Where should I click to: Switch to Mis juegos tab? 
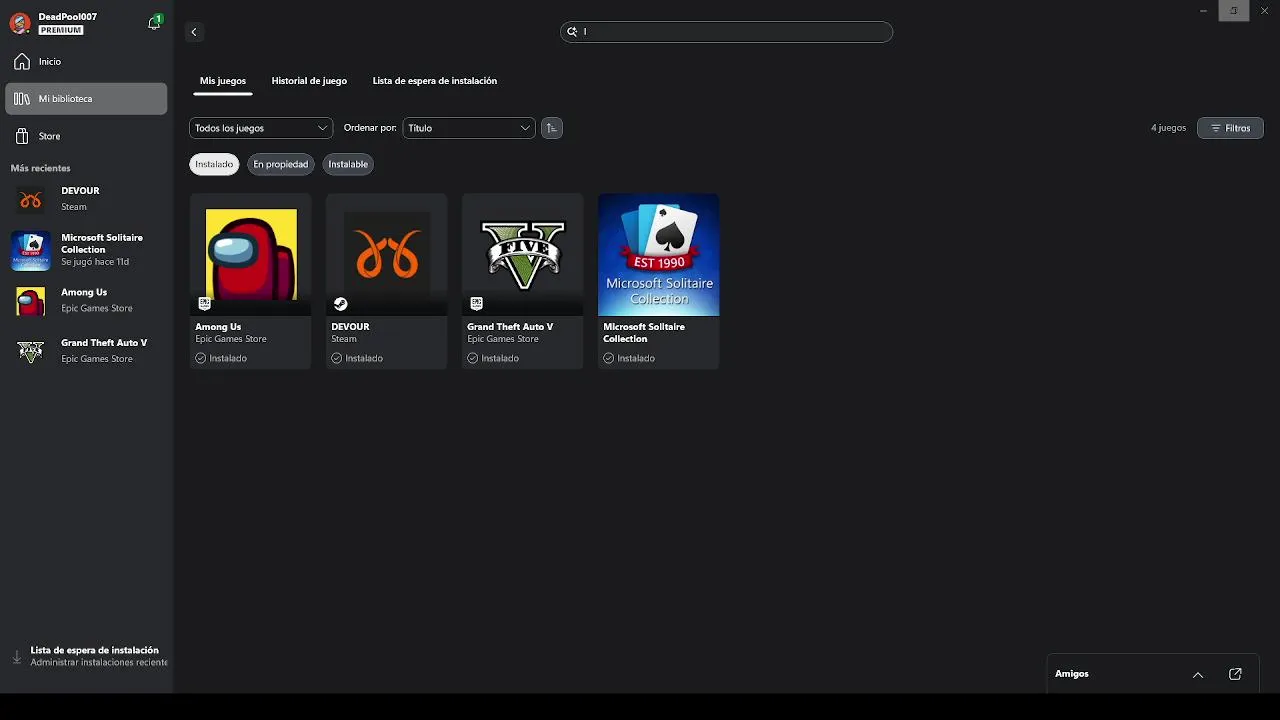(223, 81)
